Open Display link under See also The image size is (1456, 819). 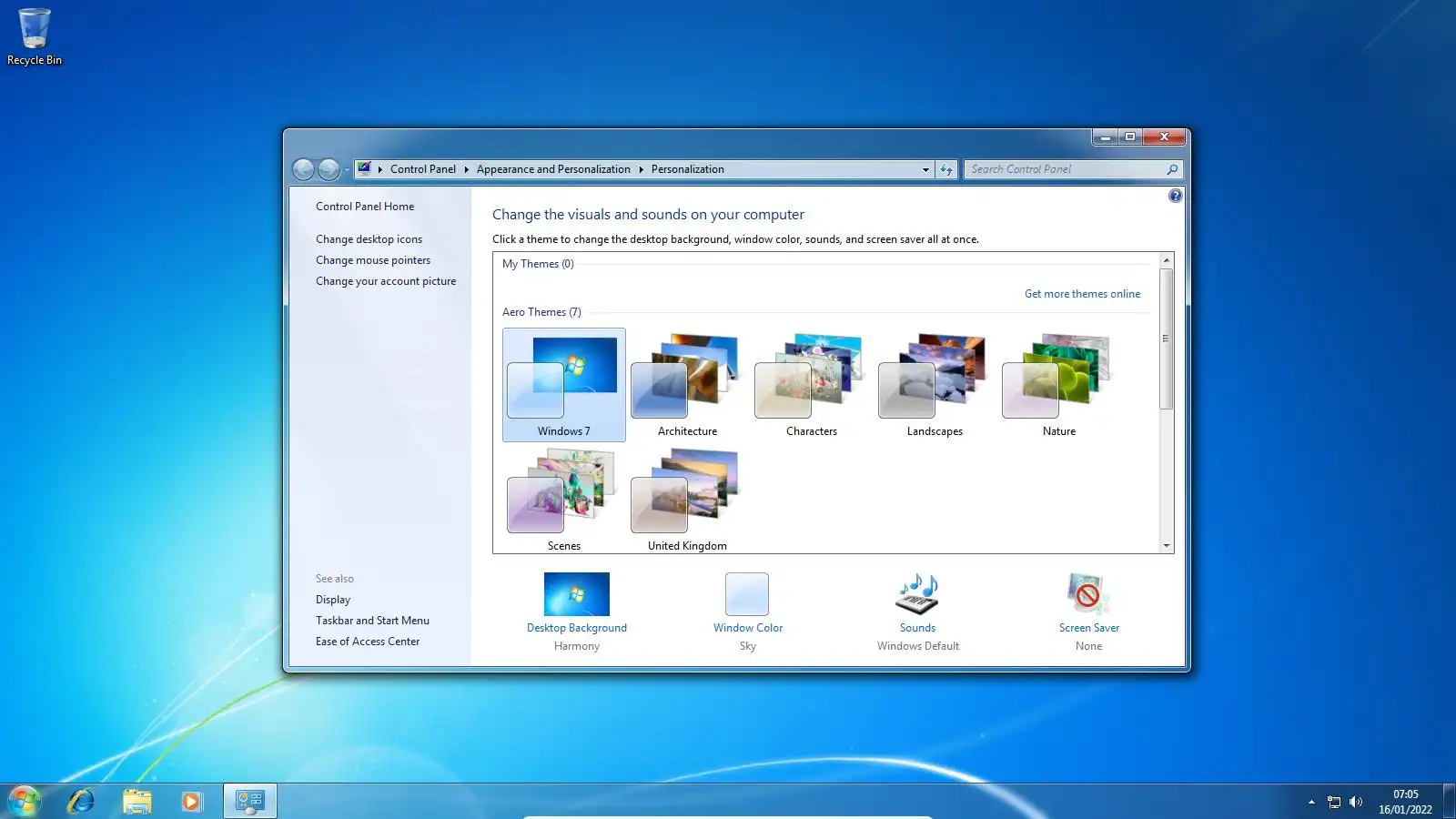(333, 600)
